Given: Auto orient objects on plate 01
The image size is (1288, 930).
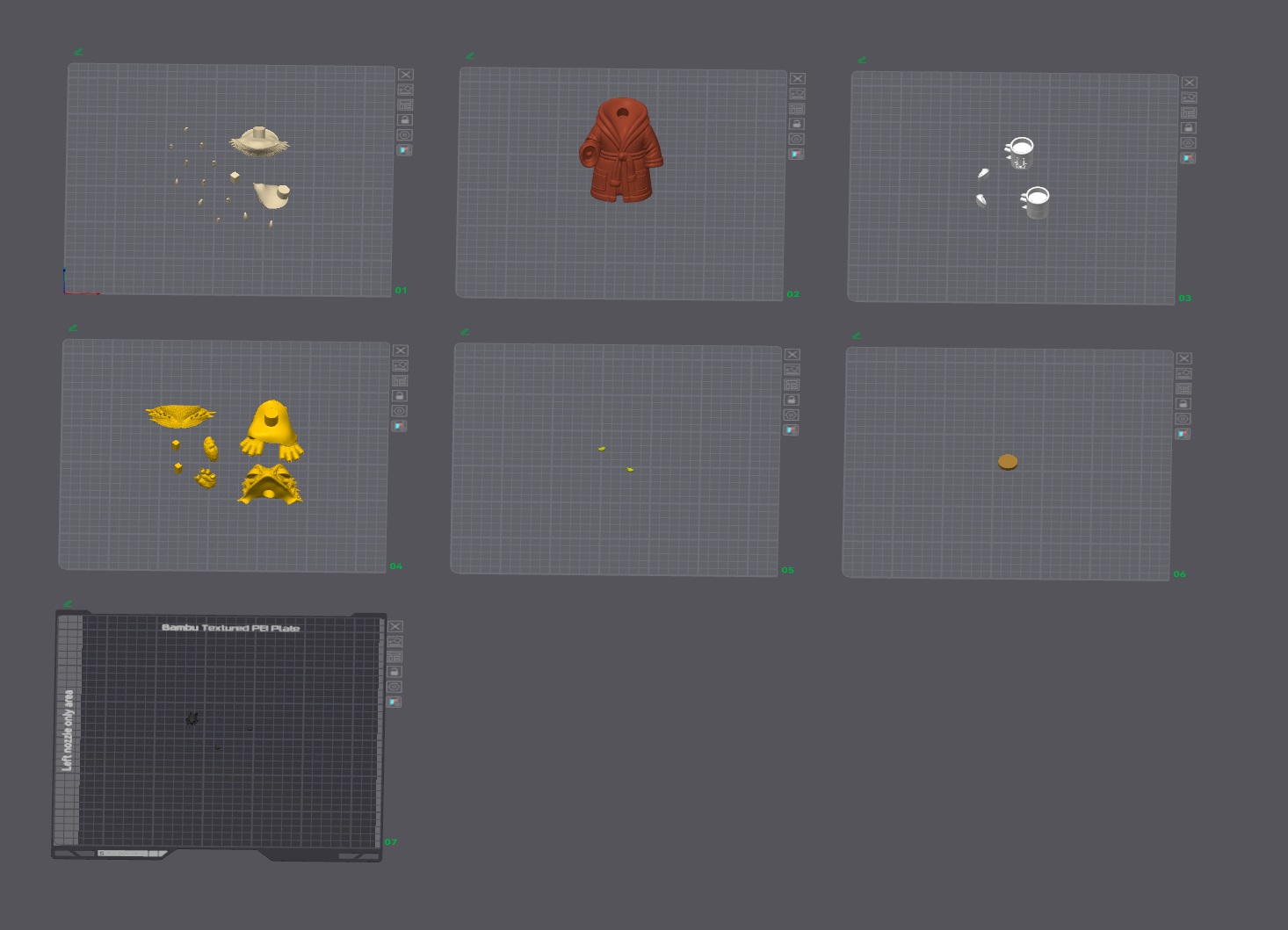Looking at the screenshot, I should 405,90.
